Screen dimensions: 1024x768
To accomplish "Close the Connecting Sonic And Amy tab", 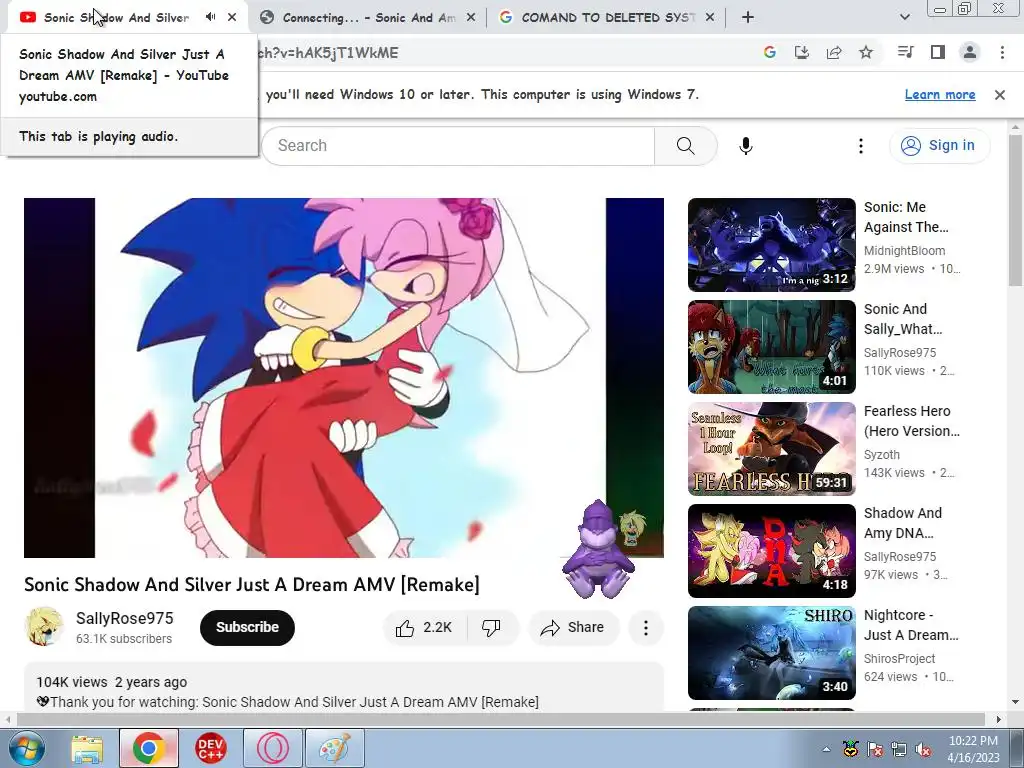I will (471, 18).
